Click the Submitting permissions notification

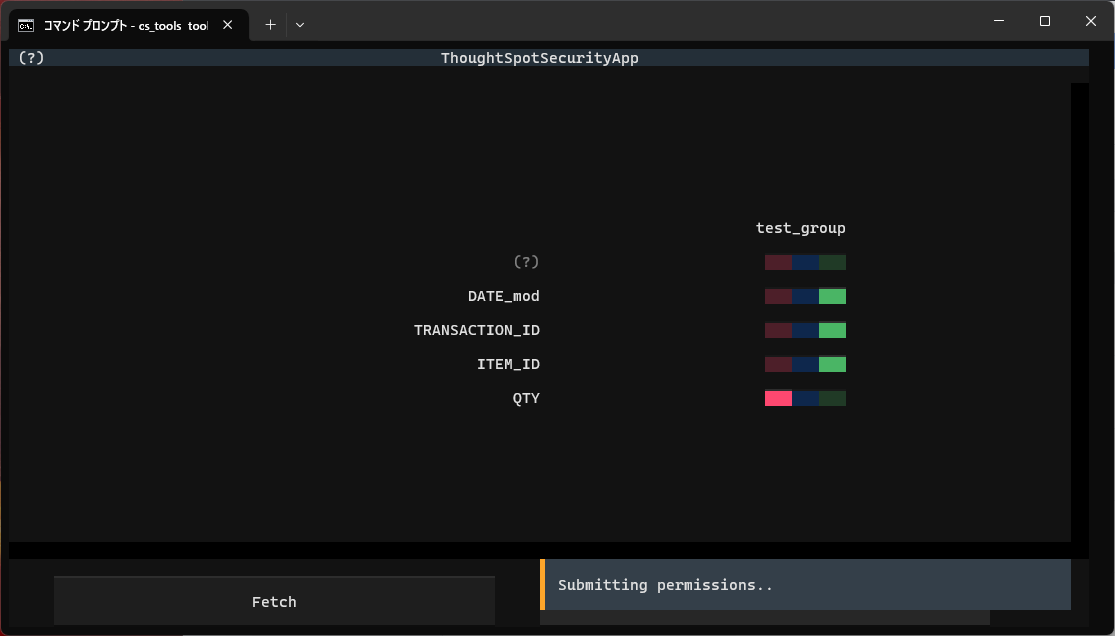805,585
